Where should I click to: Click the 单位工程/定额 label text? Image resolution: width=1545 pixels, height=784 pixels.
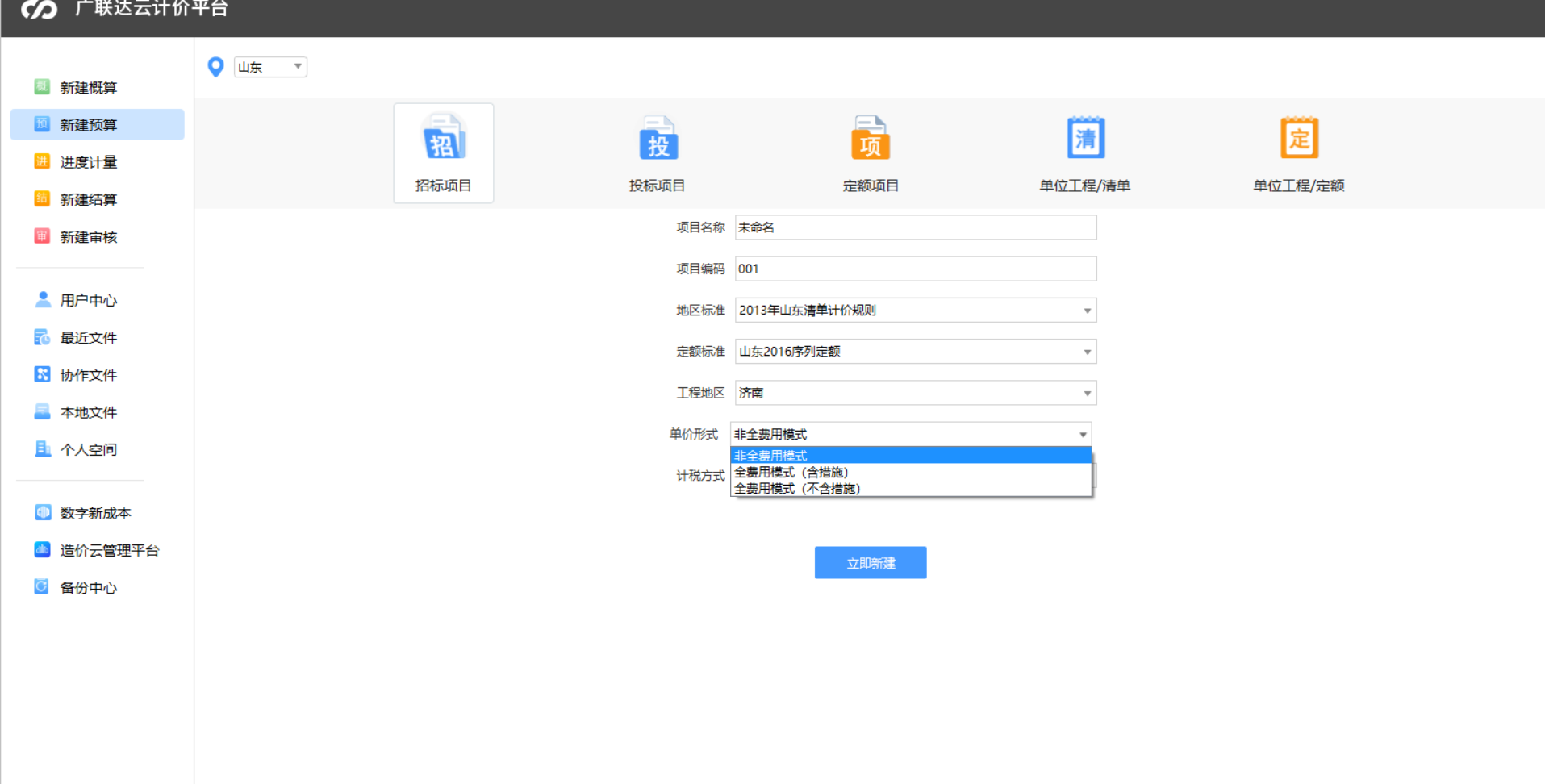[1299, 186]
